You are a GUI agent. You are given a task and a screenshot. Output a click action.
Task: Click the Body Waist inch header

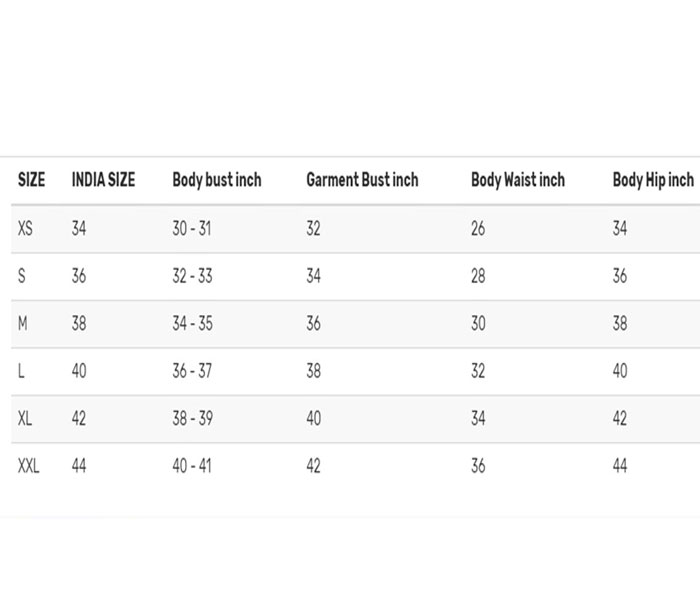[518, 180]
